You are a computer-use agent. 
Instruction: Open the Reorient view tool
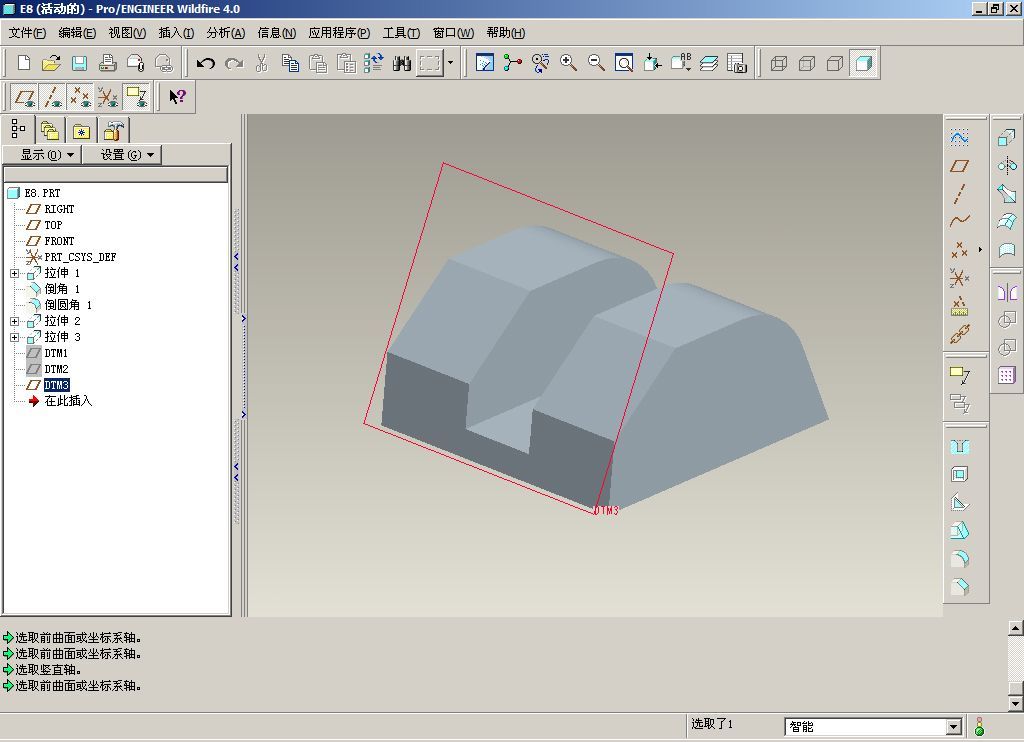tap(652, 63)
